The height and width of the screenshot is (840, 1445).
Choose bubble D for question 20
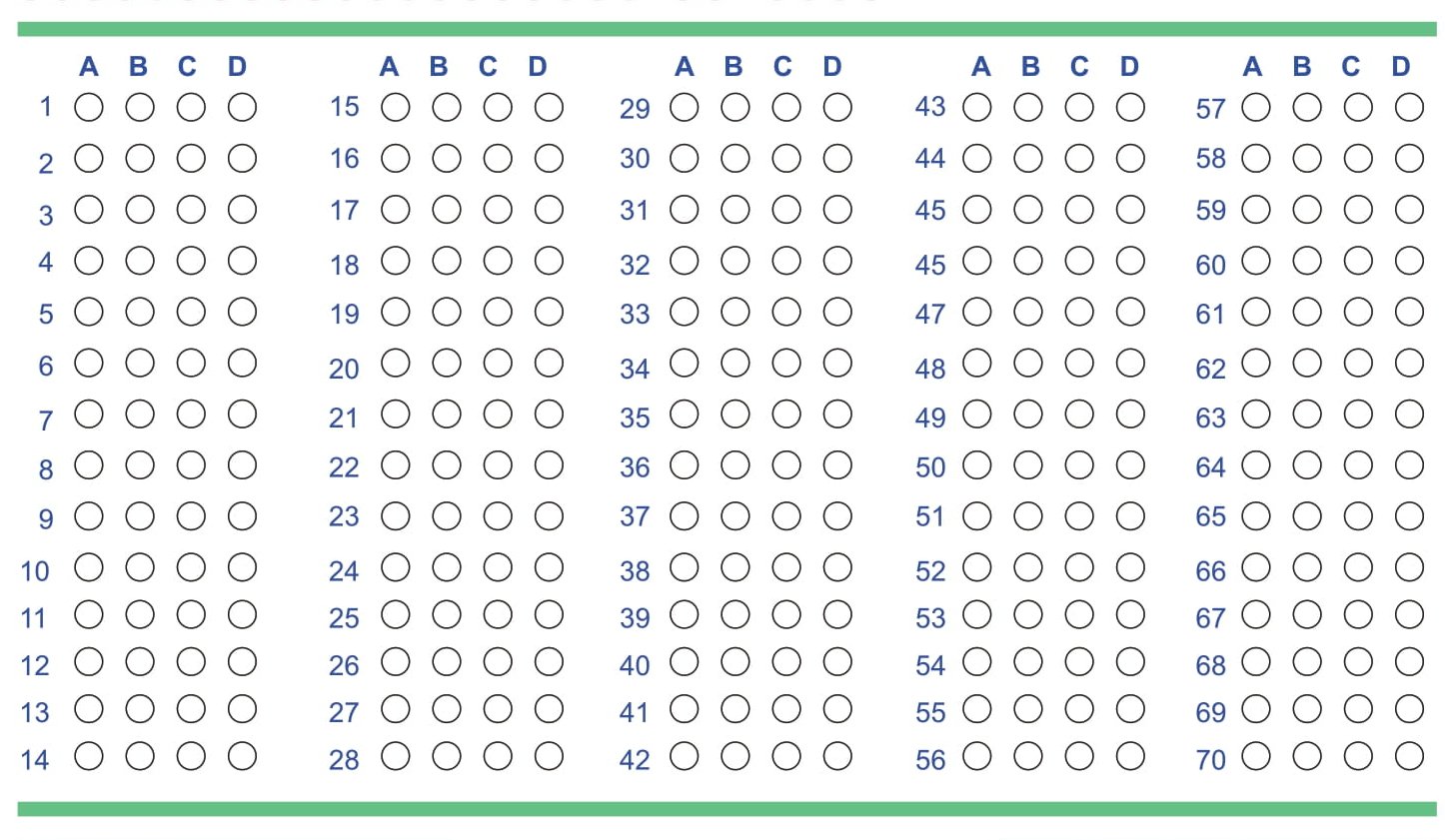click(549, 363)
